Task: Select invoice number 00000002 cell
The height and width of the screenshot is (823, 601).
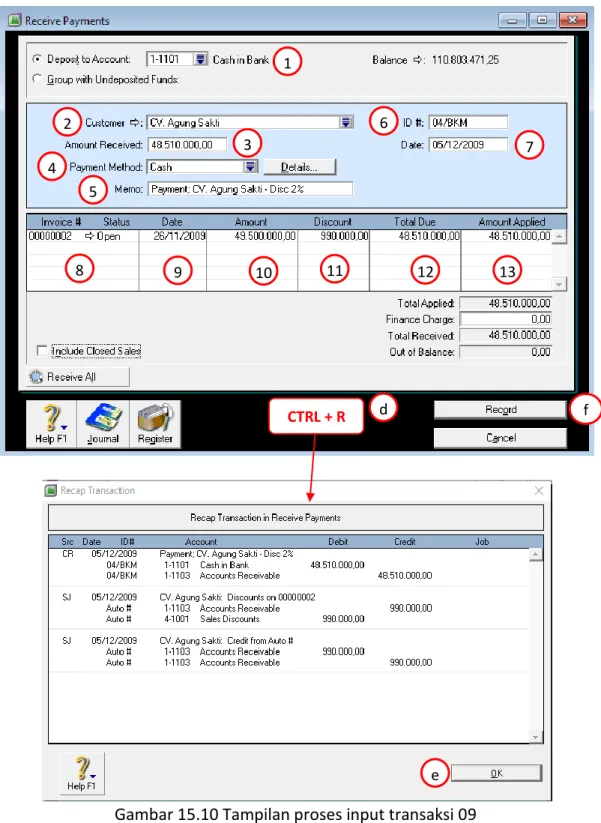Action: click(x=50, y=236)
